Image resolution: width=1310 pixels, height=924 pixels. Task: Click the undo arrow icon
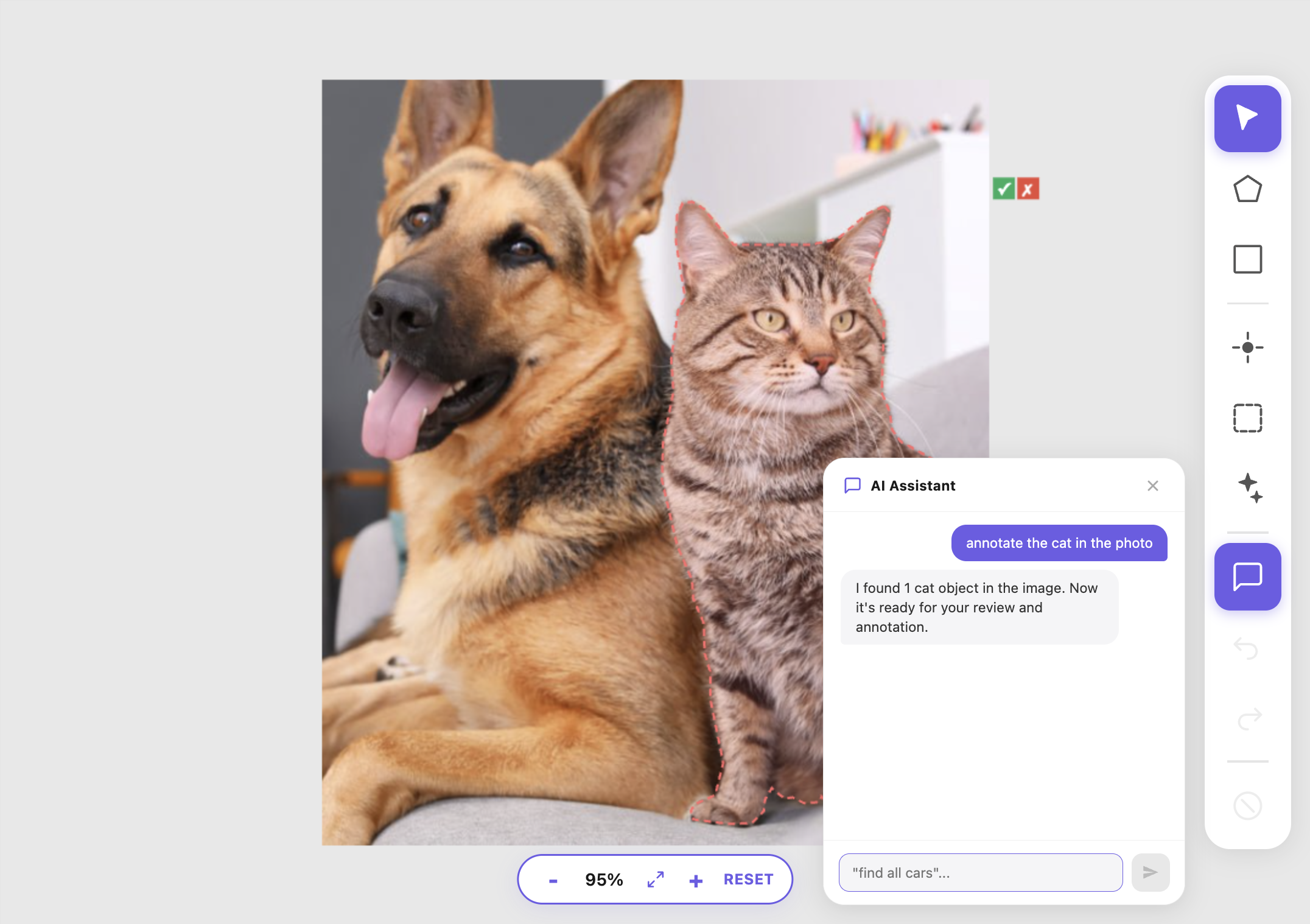click(1246, 648)
